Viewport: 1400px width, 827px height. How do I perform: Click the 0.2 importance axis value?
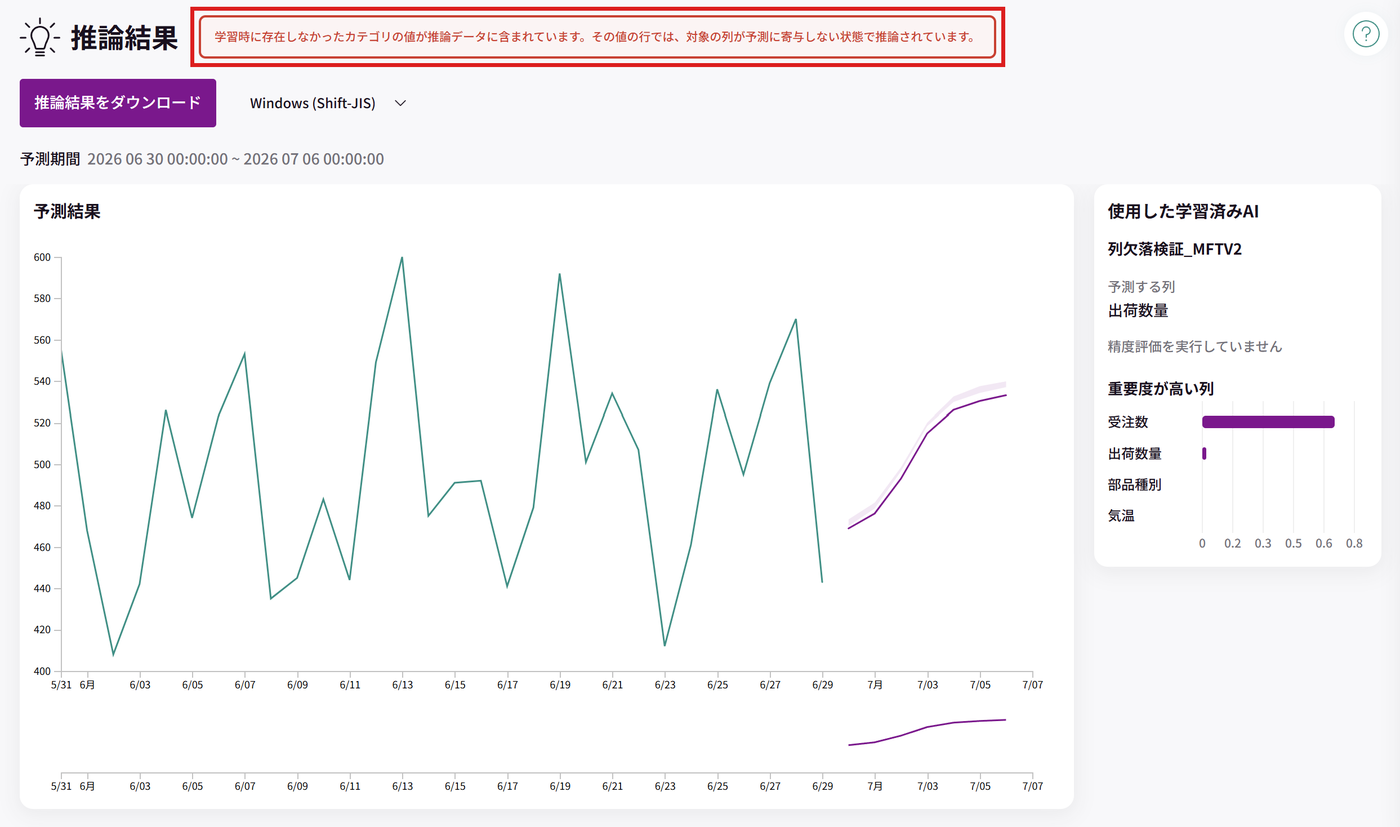coord(1233,544)
